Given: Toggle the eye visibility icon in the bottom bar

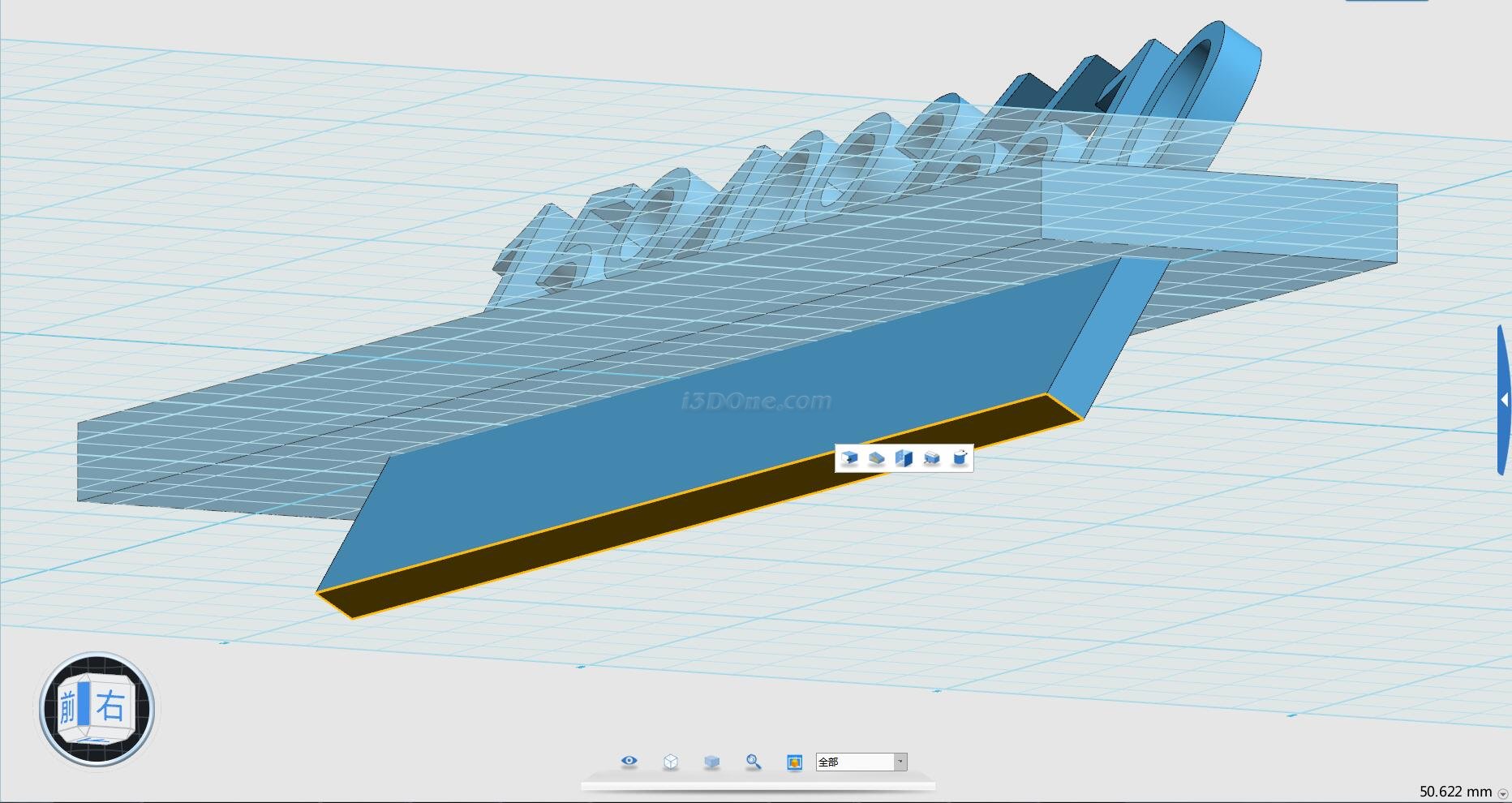Looking at the screenshot, I should click(x=629, y=761).
